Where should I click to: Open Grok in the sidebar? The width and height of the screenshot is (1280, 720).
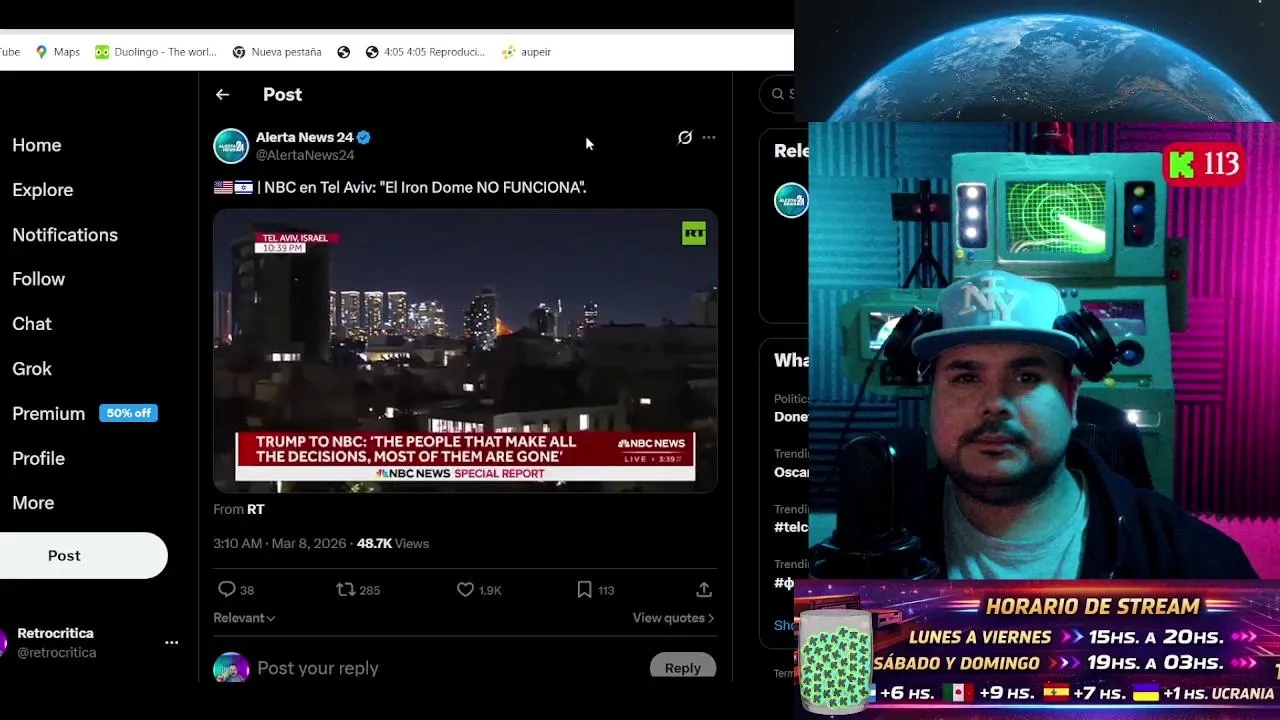(32, 369)
